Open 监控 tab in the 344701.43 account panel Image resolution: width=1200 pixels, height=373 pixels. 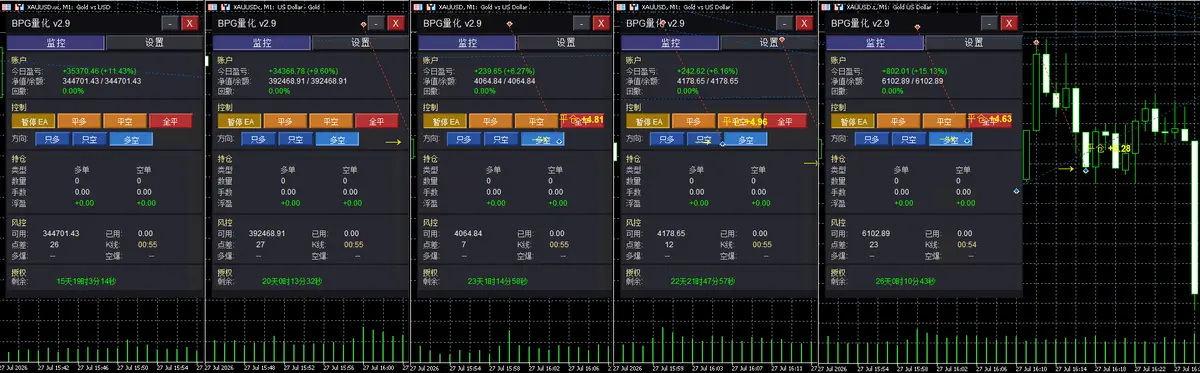coord(57,43)
